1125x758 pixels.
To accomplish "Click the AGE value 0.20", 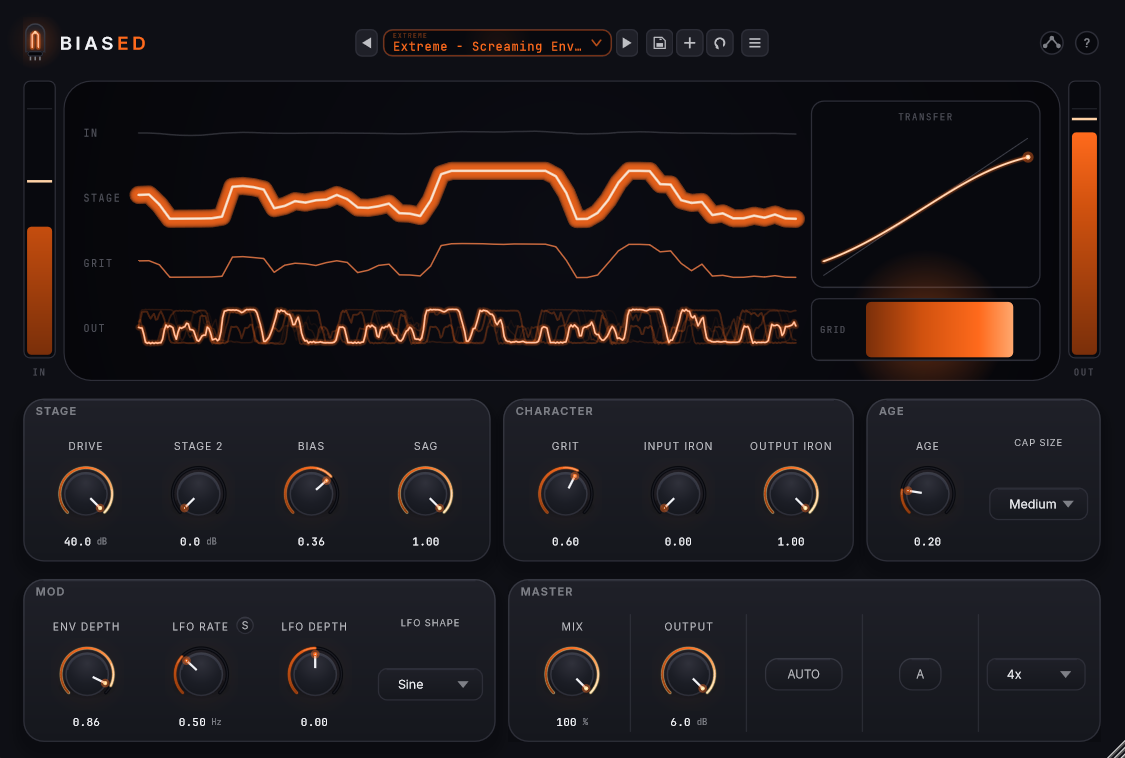I will tap(928, 542).
